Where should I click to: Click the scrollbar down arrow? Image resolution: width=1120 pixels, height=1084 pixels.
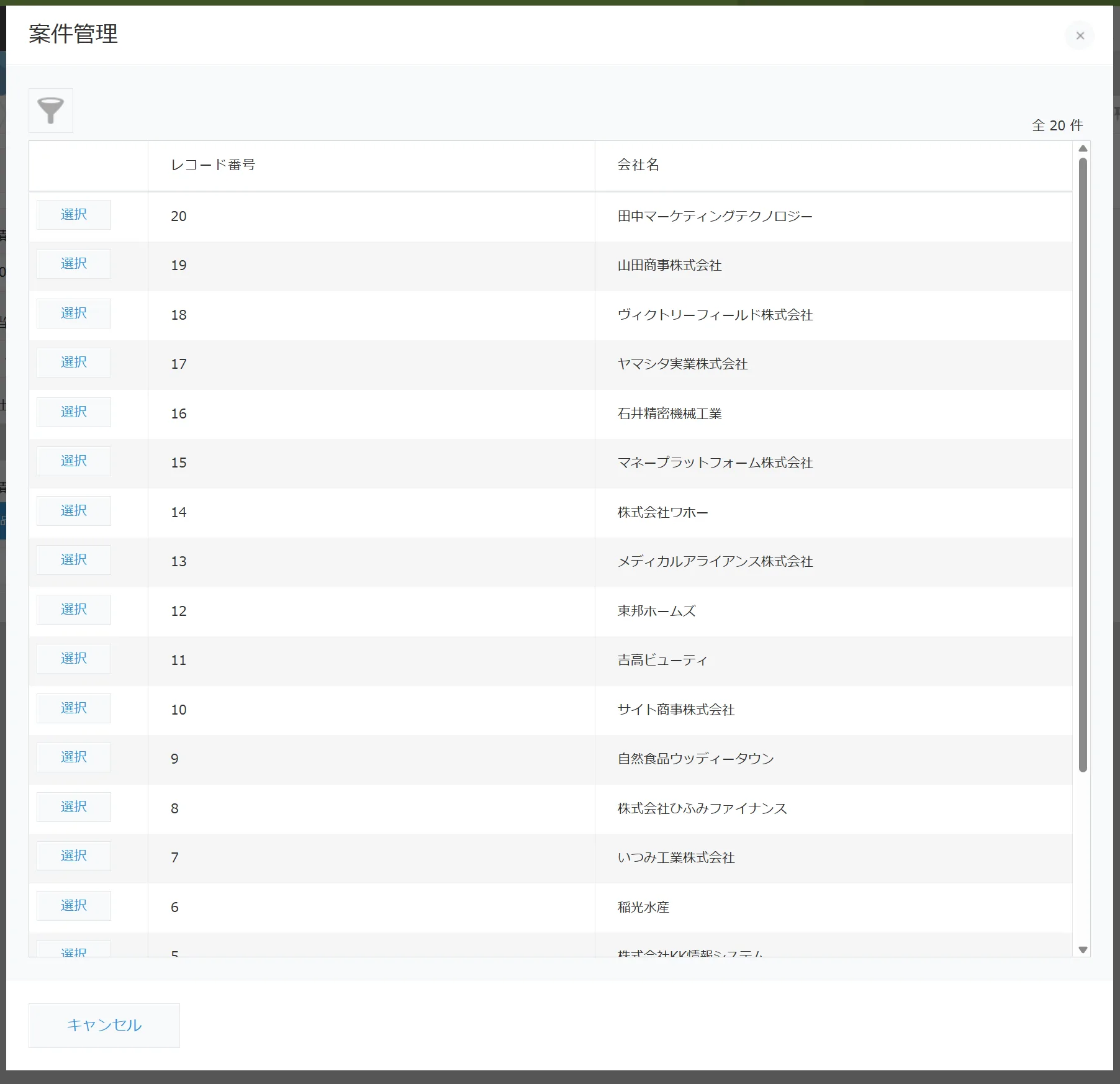coord(1083,950)
